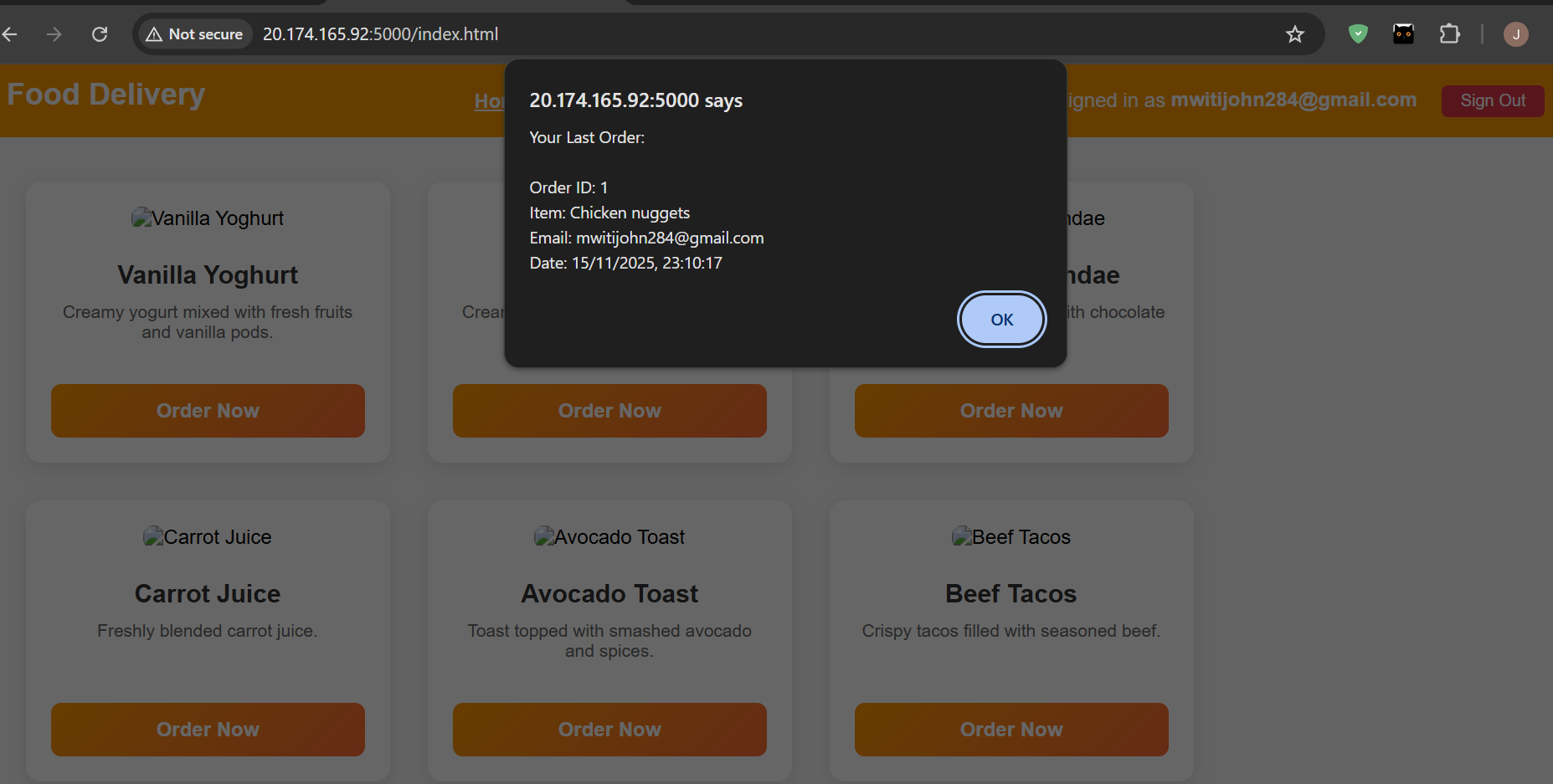Open the black cat extension icon
Viewport: 1553px width, 784px height.
(1403, 34)
